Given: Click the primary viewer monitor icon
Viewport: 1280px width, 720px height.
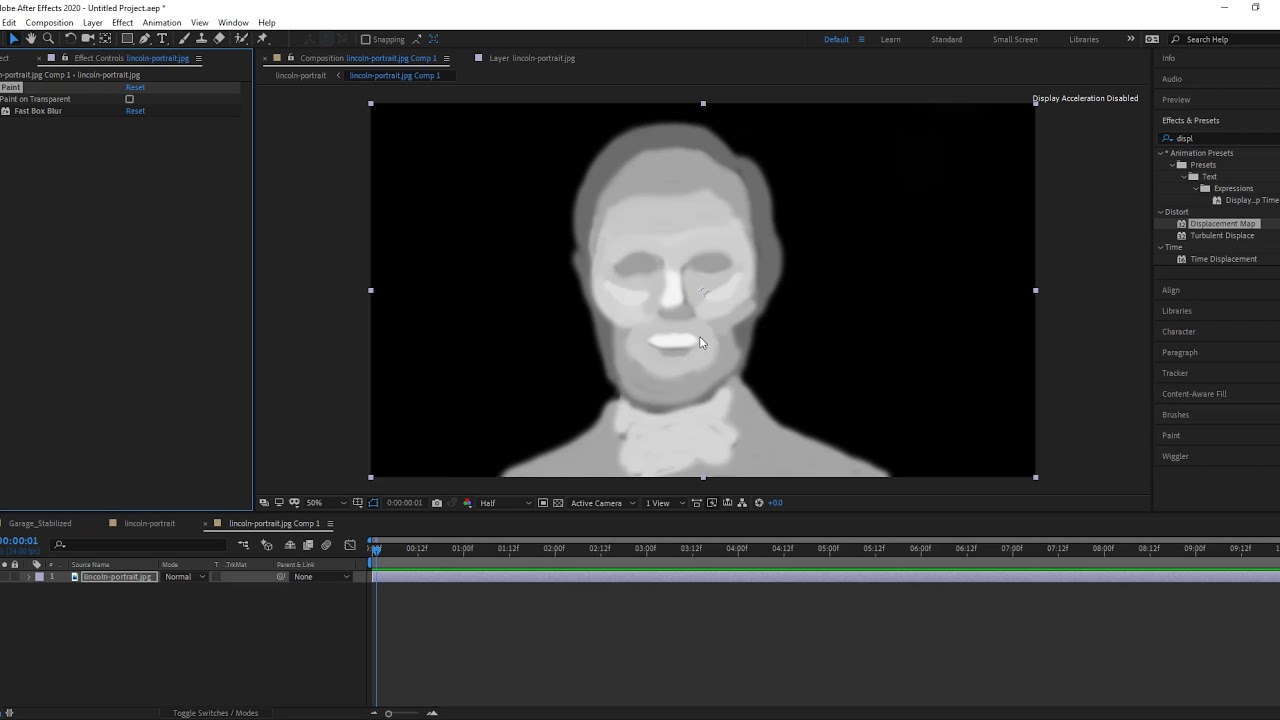Looking at the screenshot, I should pyautogui.click(x=279, y=503).
